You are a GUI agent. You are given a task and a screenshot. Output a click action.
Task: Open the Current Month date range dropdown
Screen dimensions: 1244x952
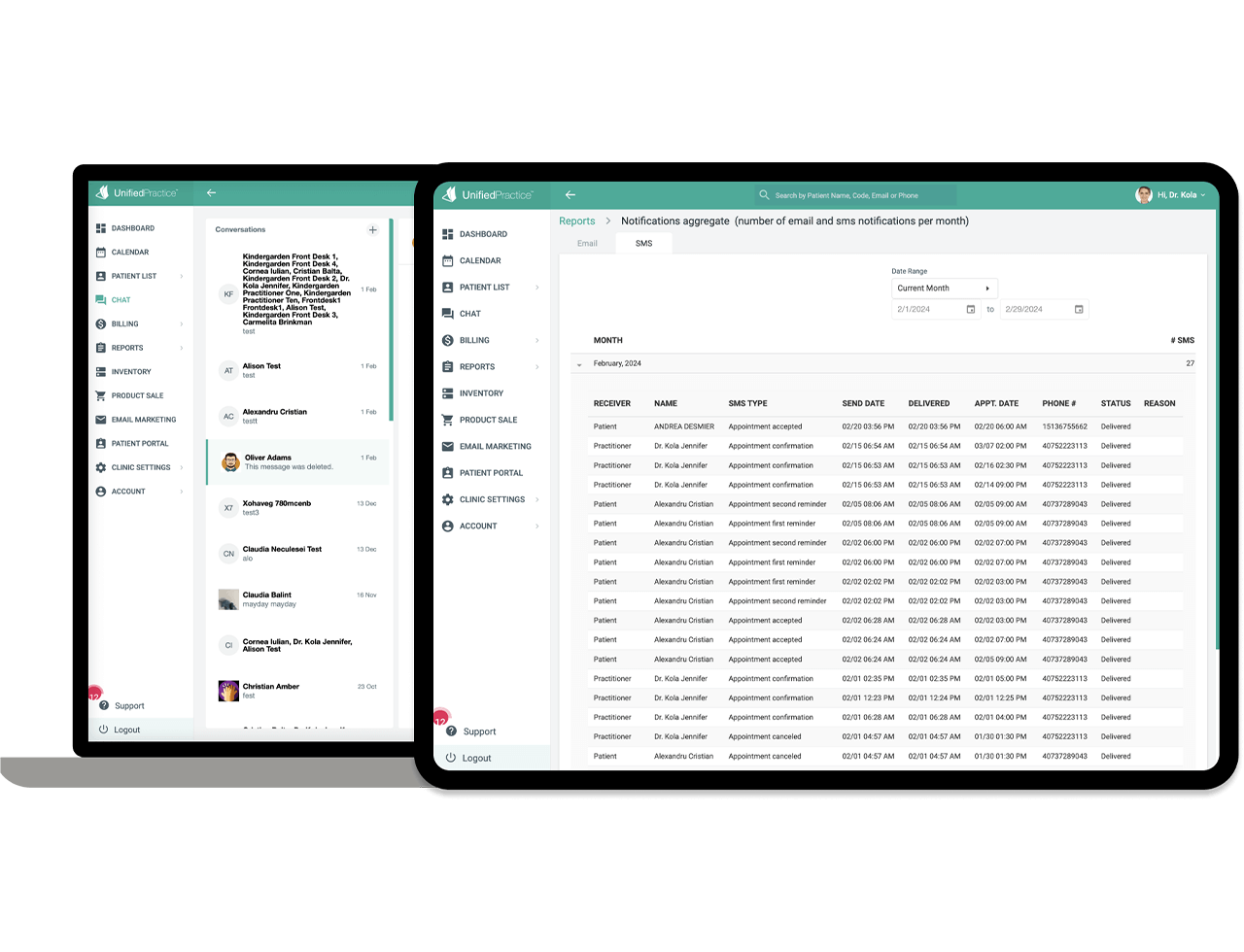point(944,289)
